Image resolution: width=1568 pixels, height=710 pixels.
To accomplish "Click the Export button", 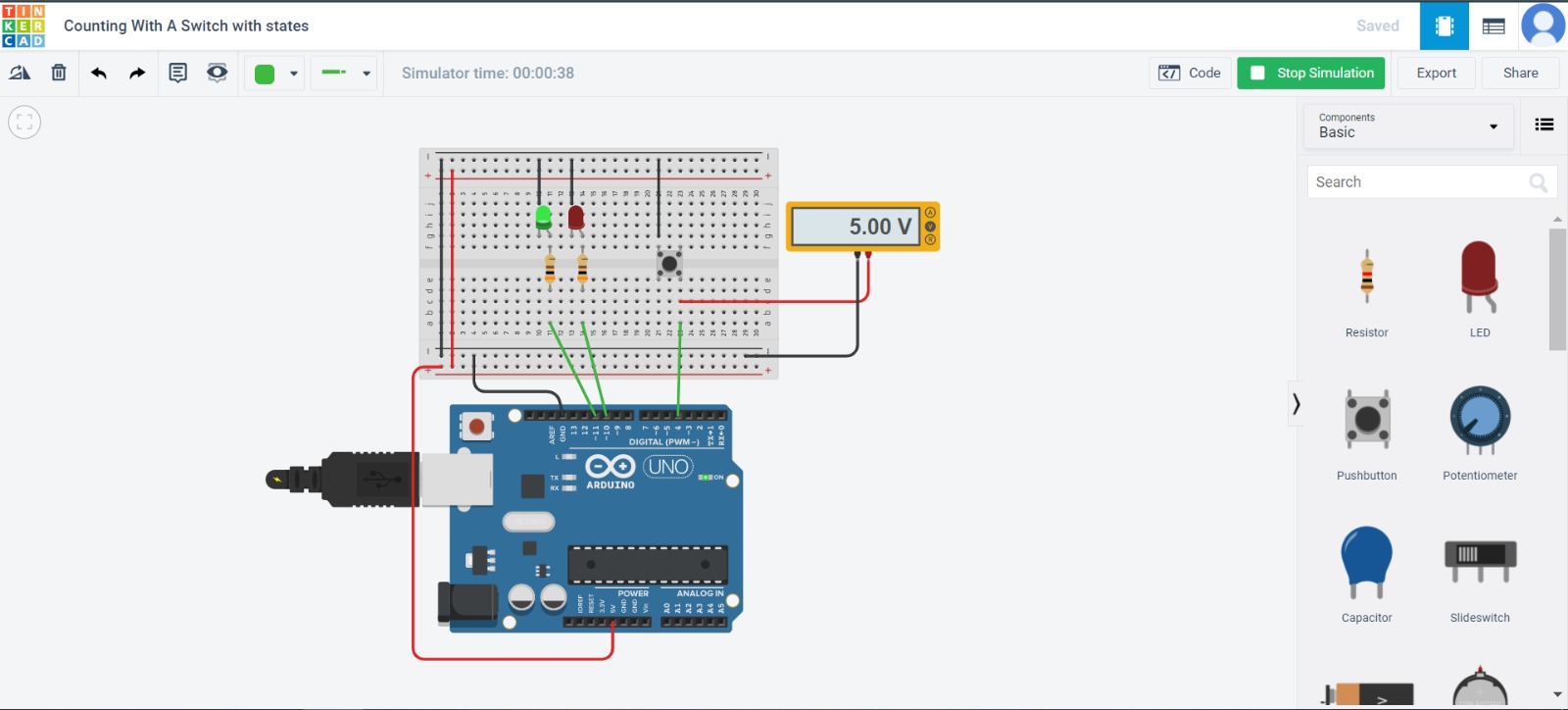I will click(1436, 73).
